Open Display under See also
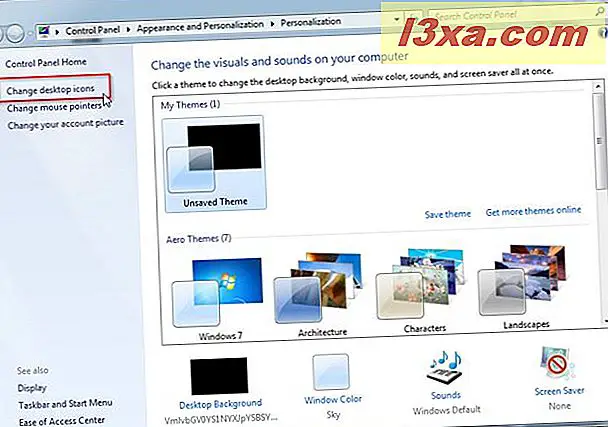The image size is (608, 427). 32,388
